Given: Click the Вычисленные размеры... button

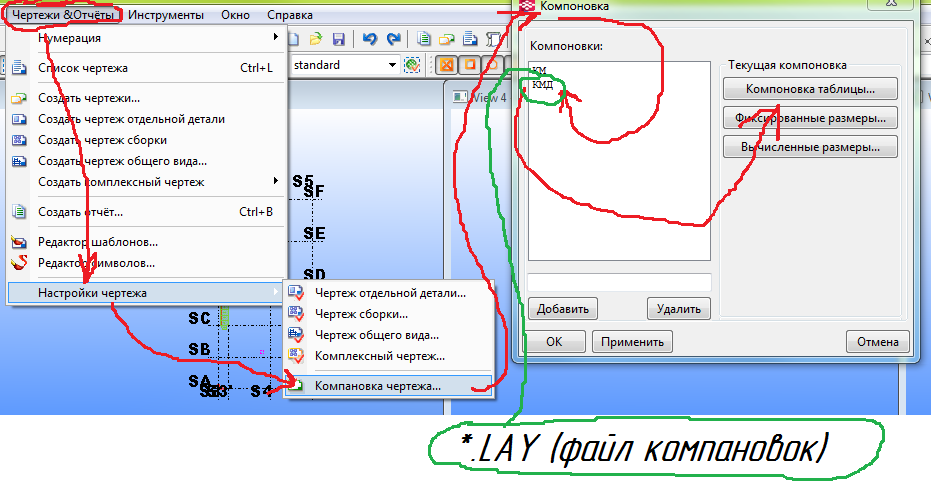Looking at the screenshot, I should click(x=810, y=147).
